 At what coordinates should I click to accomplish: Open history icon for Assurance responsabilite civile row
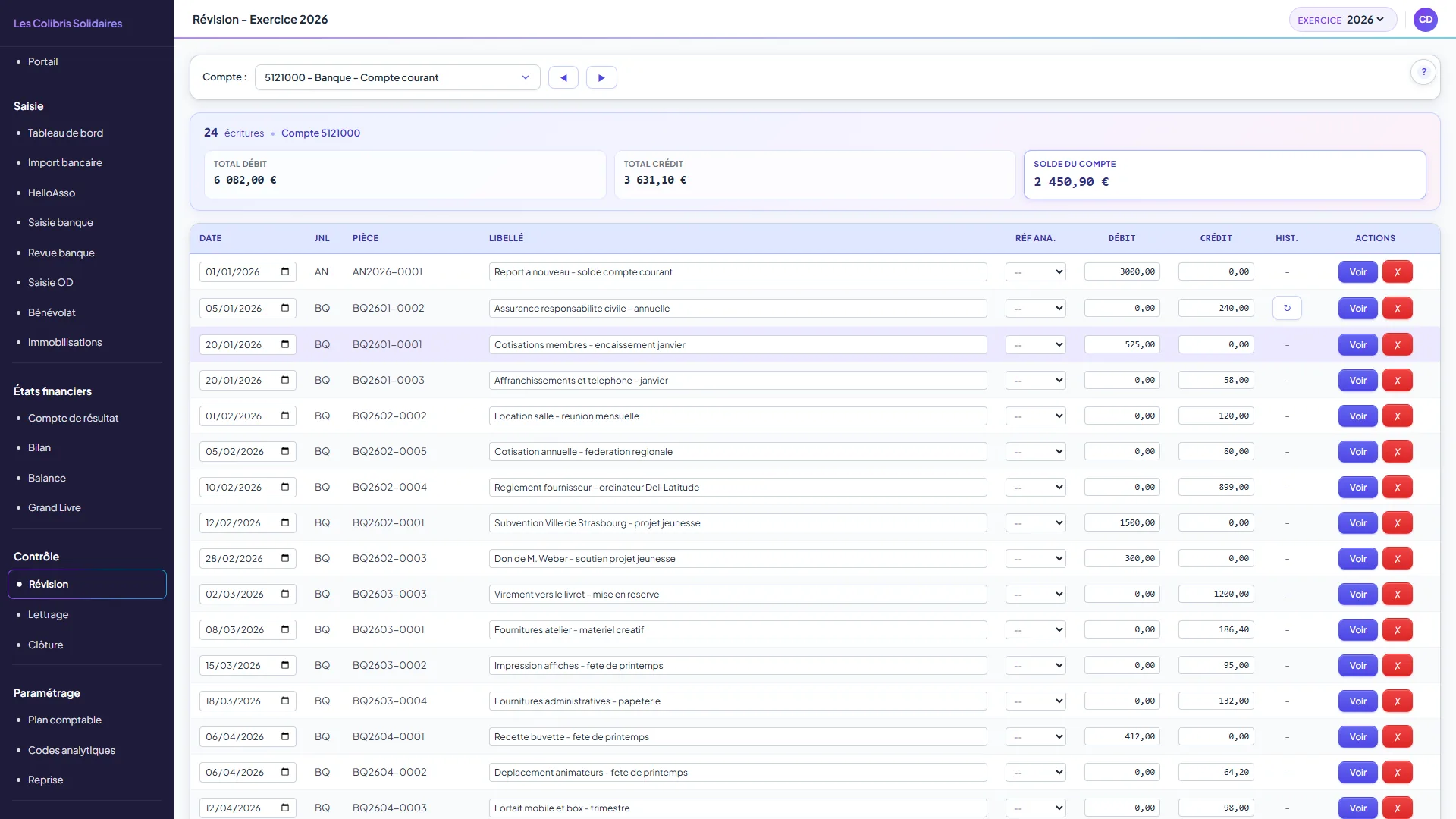point(1287,308)
